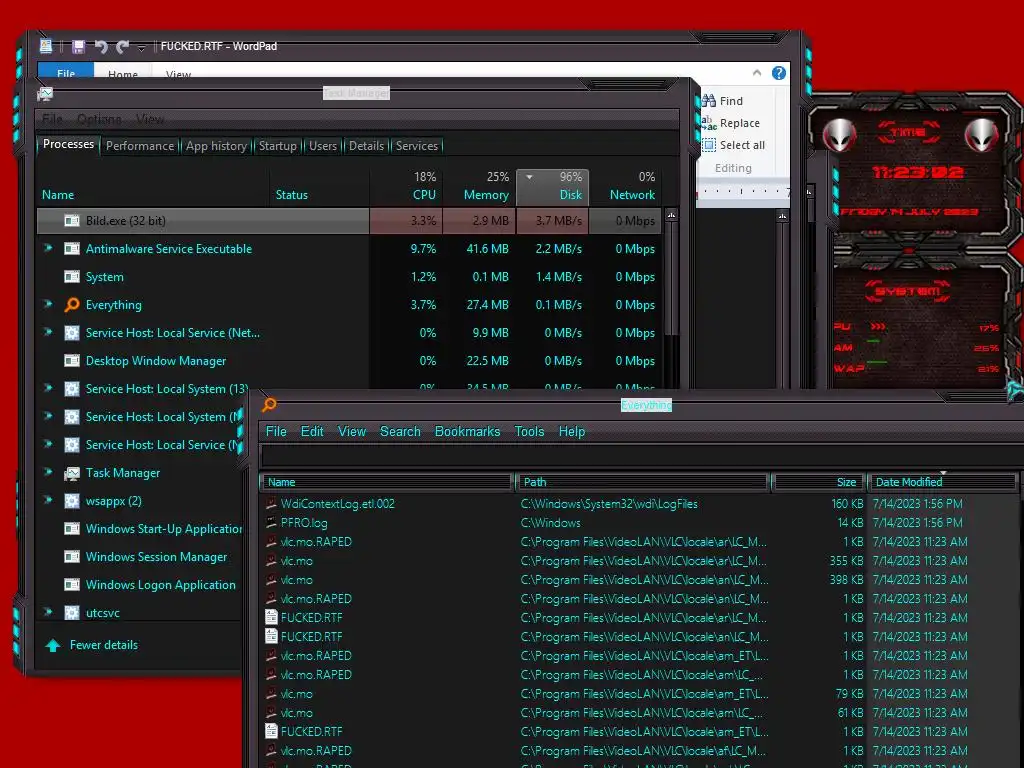
Task: Select the WdiContextLog.etl.002 file icon
Action: pos(271,504)
